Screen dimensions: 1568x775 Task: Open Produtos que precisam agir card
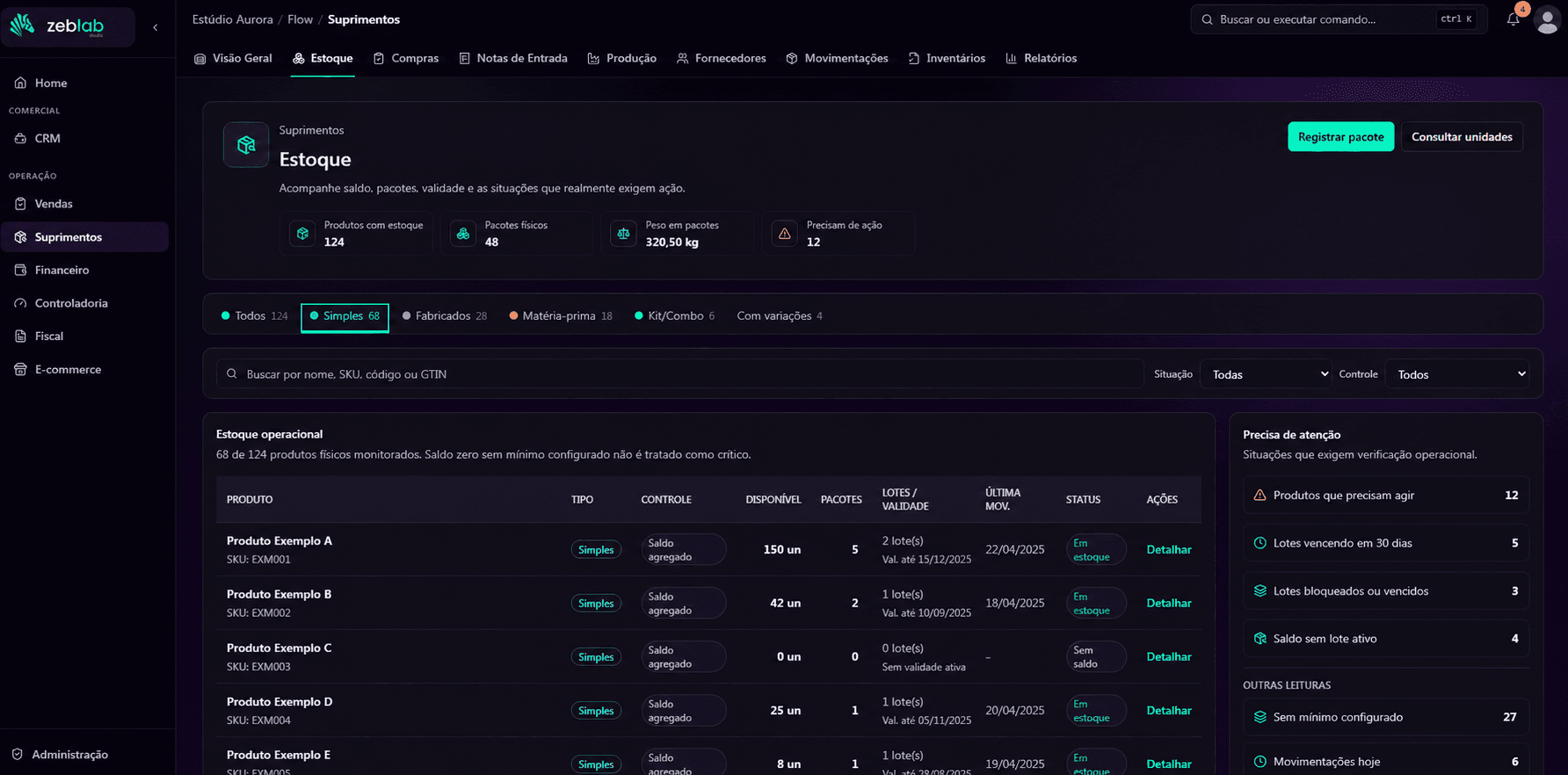1385,496
